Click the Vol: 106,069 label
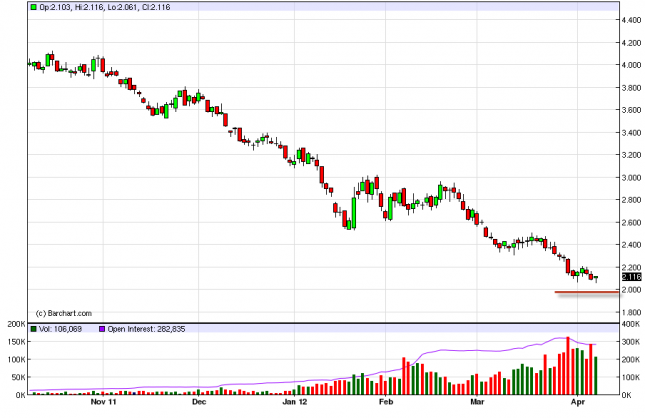The width and height of the screenshot is (645, 418). [x=60, y=329]
